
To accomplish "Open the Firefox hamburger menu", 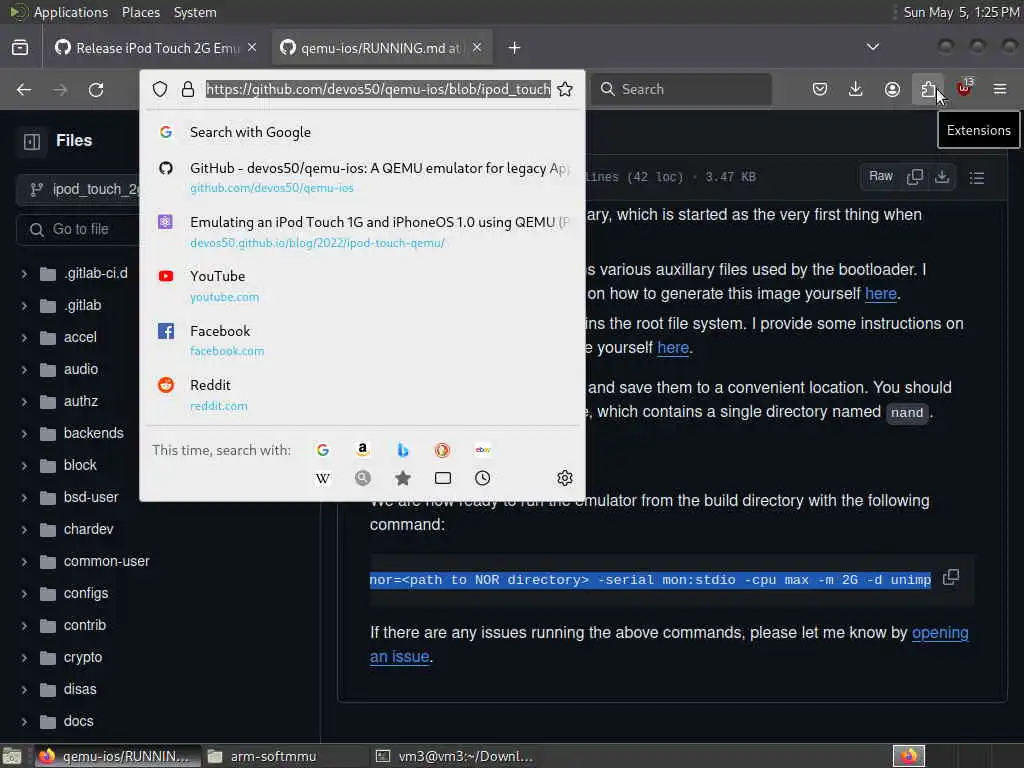I will point(1000,89).
